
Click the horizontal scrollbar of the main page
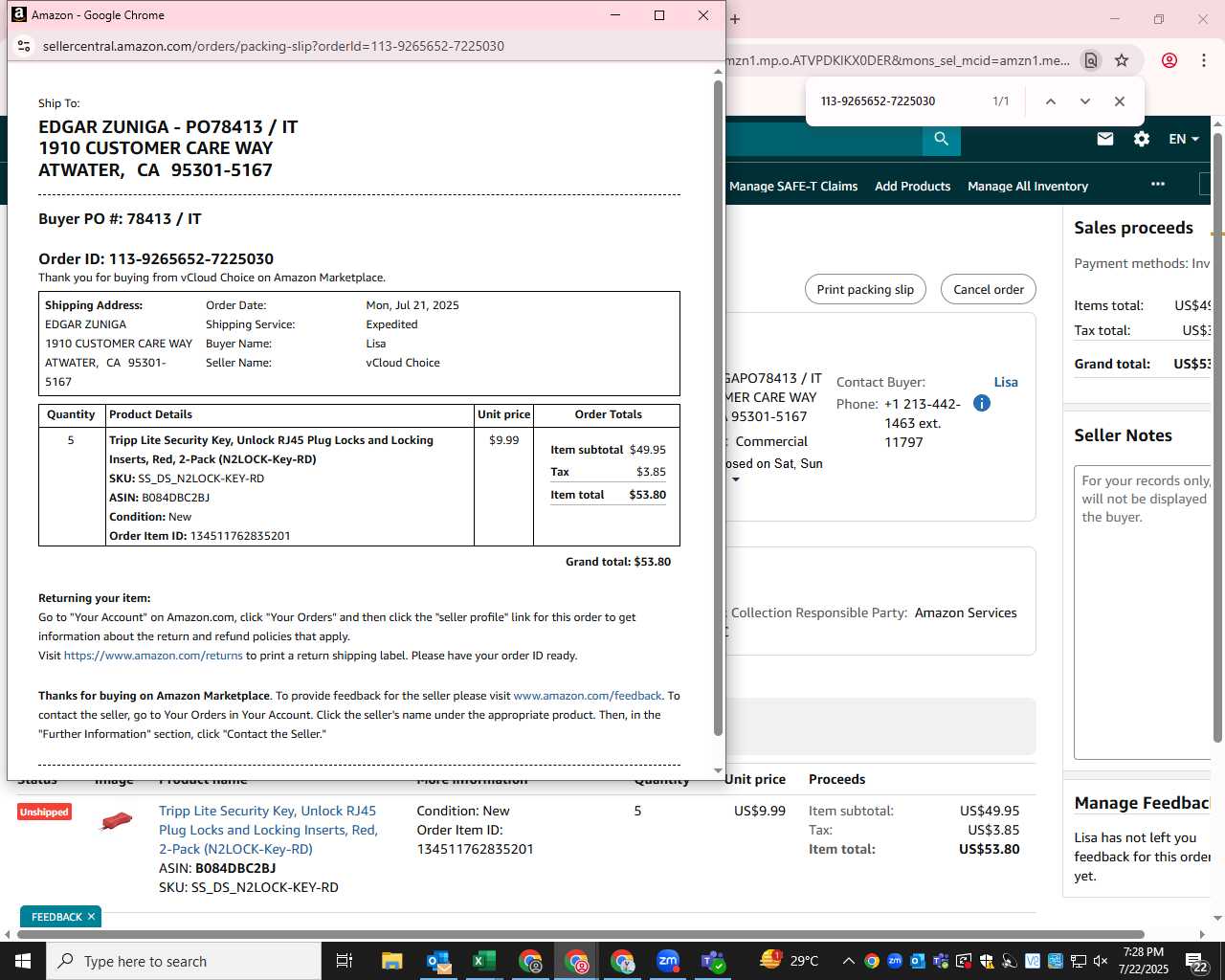point(579,934)
